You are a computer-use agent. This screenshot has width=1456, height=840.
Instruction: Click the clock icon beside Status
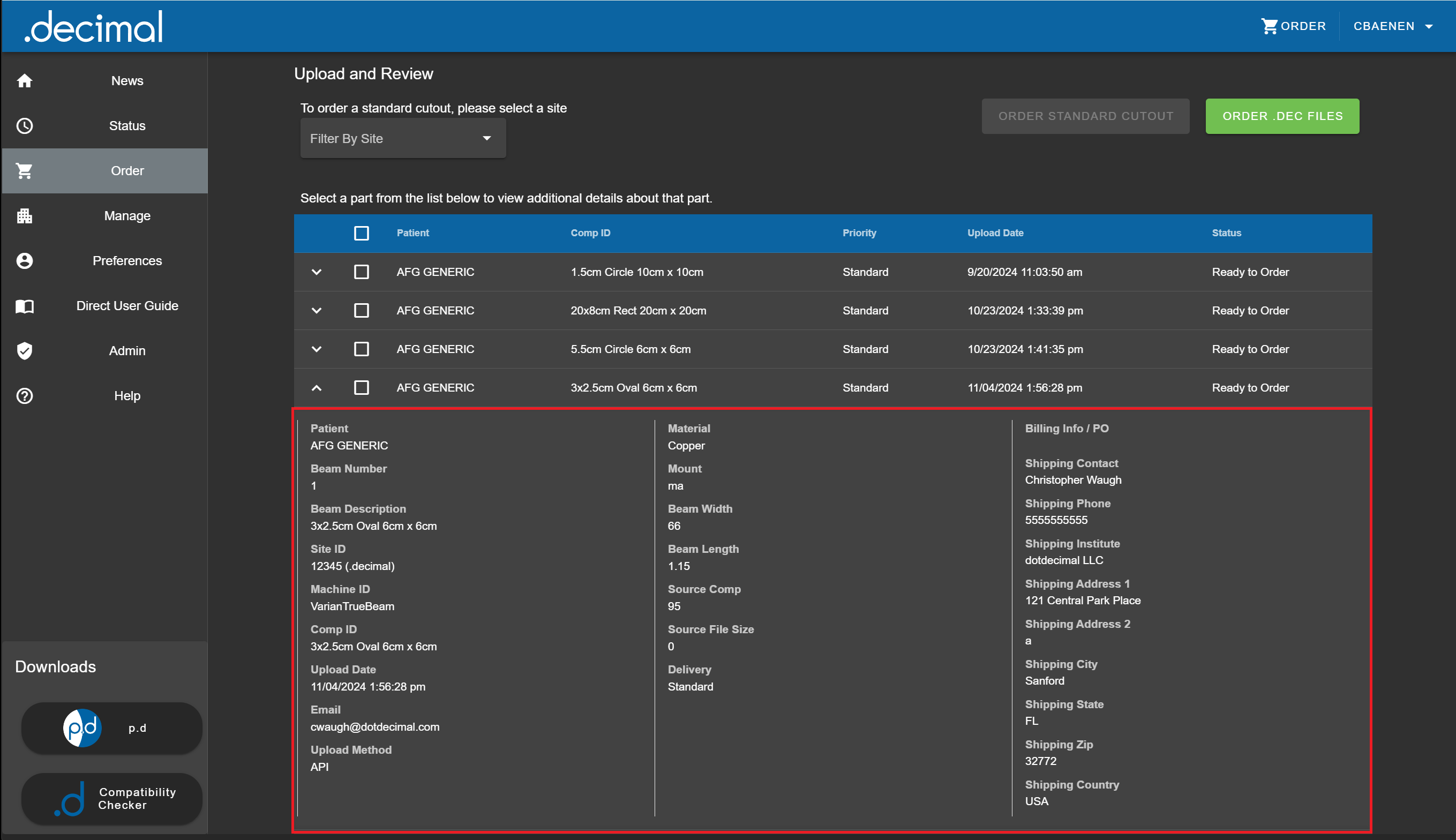coord(24,126)
